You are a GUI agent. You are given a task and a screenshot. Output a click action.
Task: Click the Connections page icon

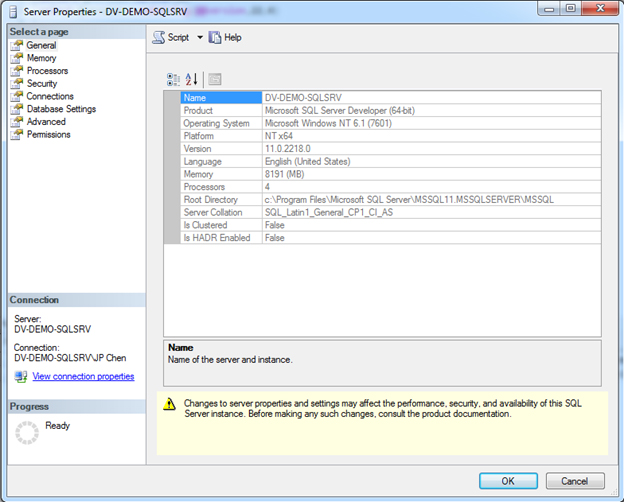tap(17, 96)
